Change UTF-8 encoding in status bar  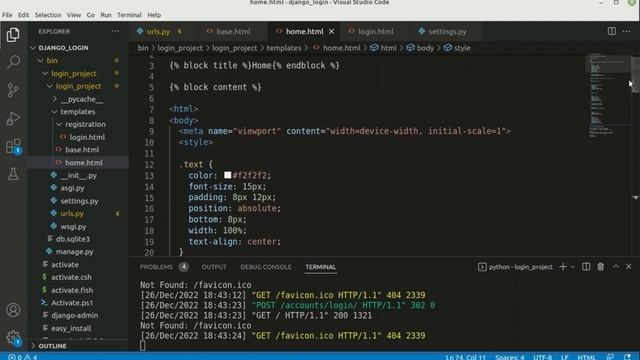click(542, 357)
